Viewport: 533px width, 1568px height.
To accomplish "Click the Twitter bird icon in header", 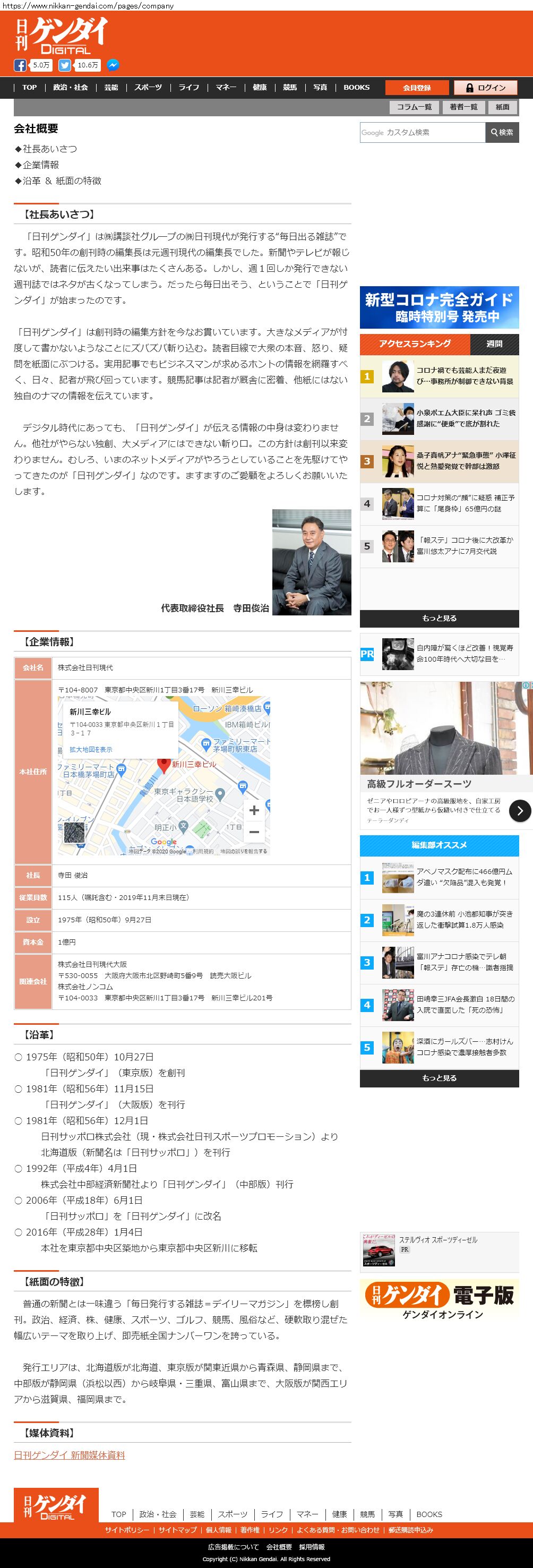I will pos(64,65).
